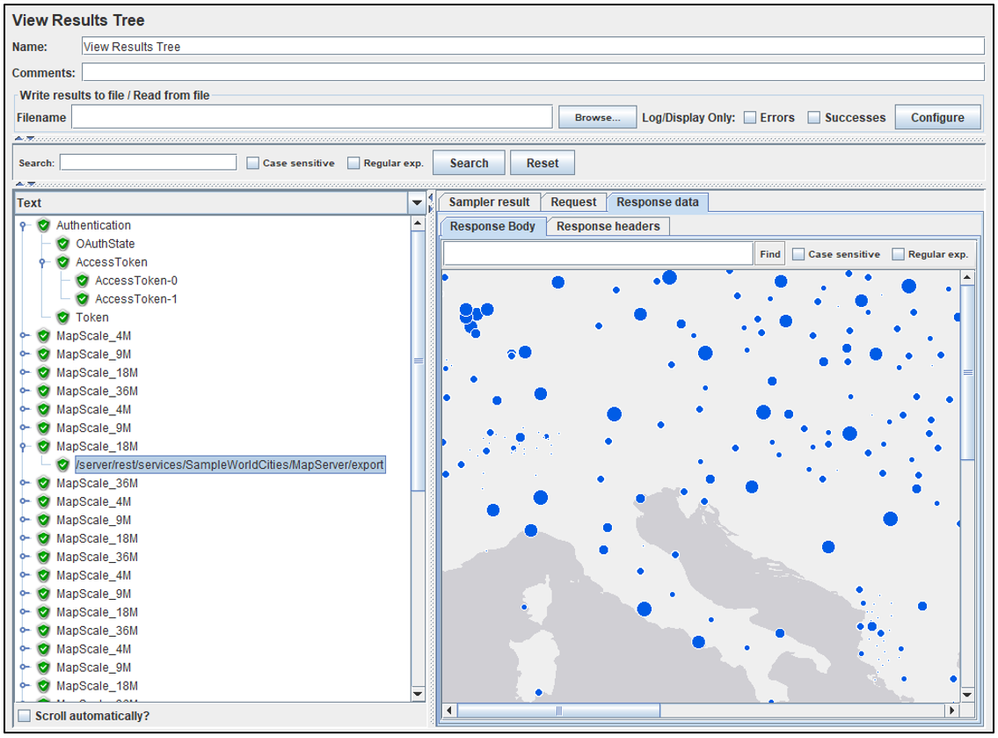This screenshot has width=998, height=738.
Task: Open the Text renderer dropdown
Action: point(417,203)
